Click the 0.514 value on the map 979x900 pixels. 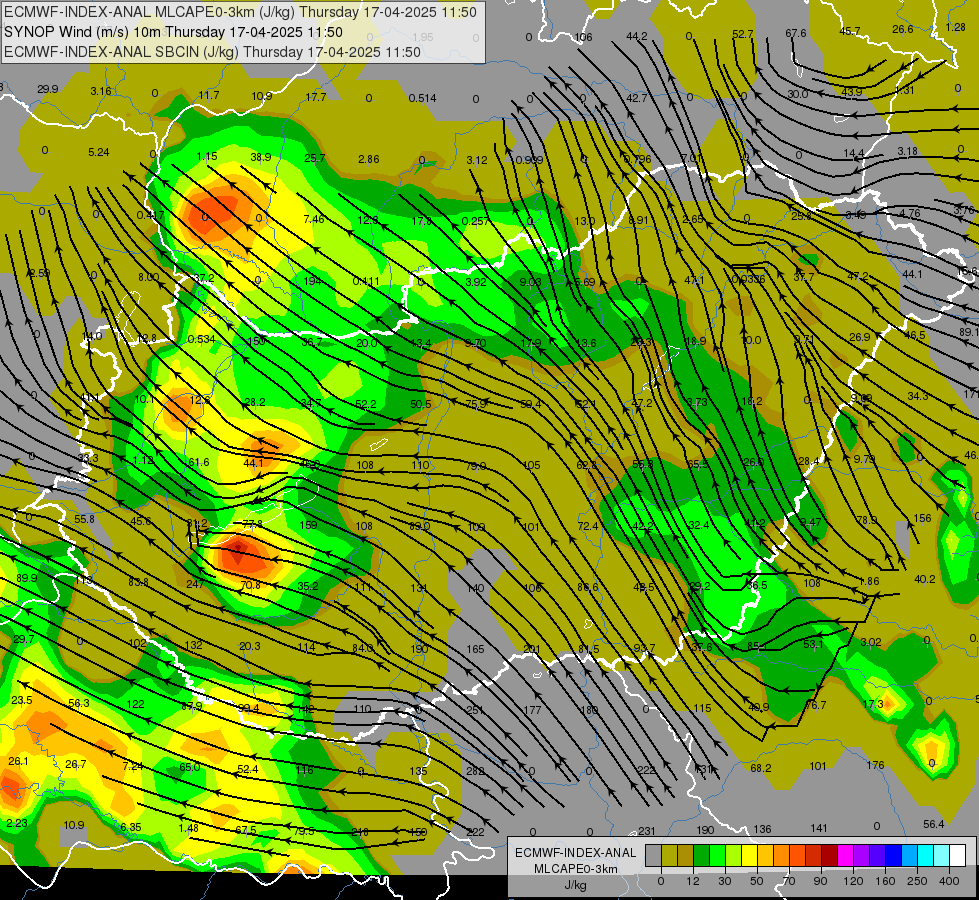tap(422, 98)
